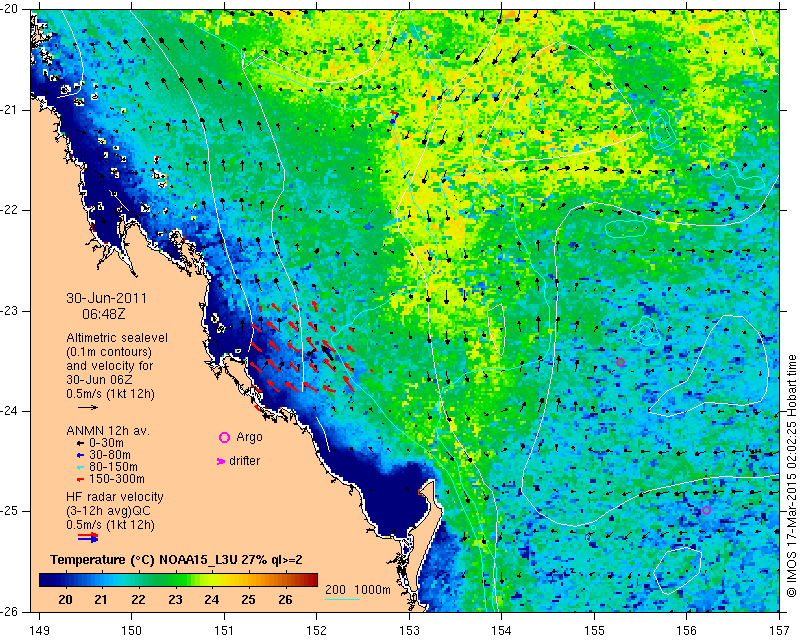Click the time stamp 06:48Z
Image resolution: width=800 pixels, height=640 pixels.
[104, 314]
